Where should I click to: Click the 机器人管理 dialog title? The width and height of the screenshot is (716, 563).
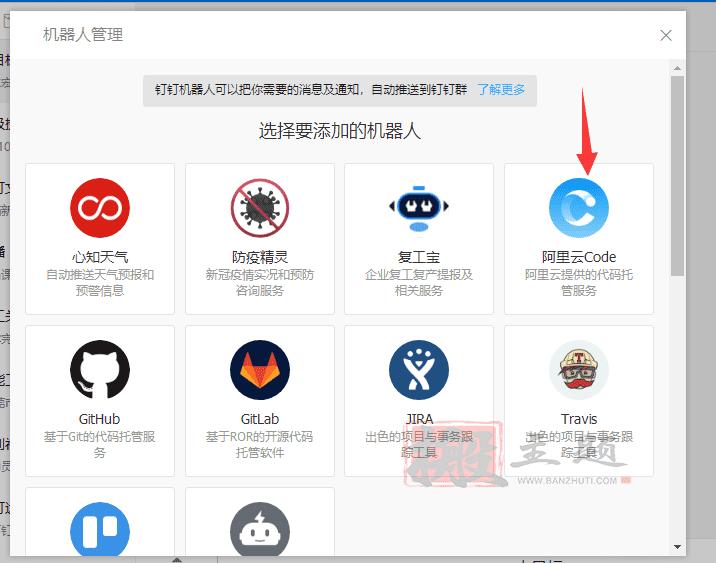pyautogui.click(x=83, y=35)
